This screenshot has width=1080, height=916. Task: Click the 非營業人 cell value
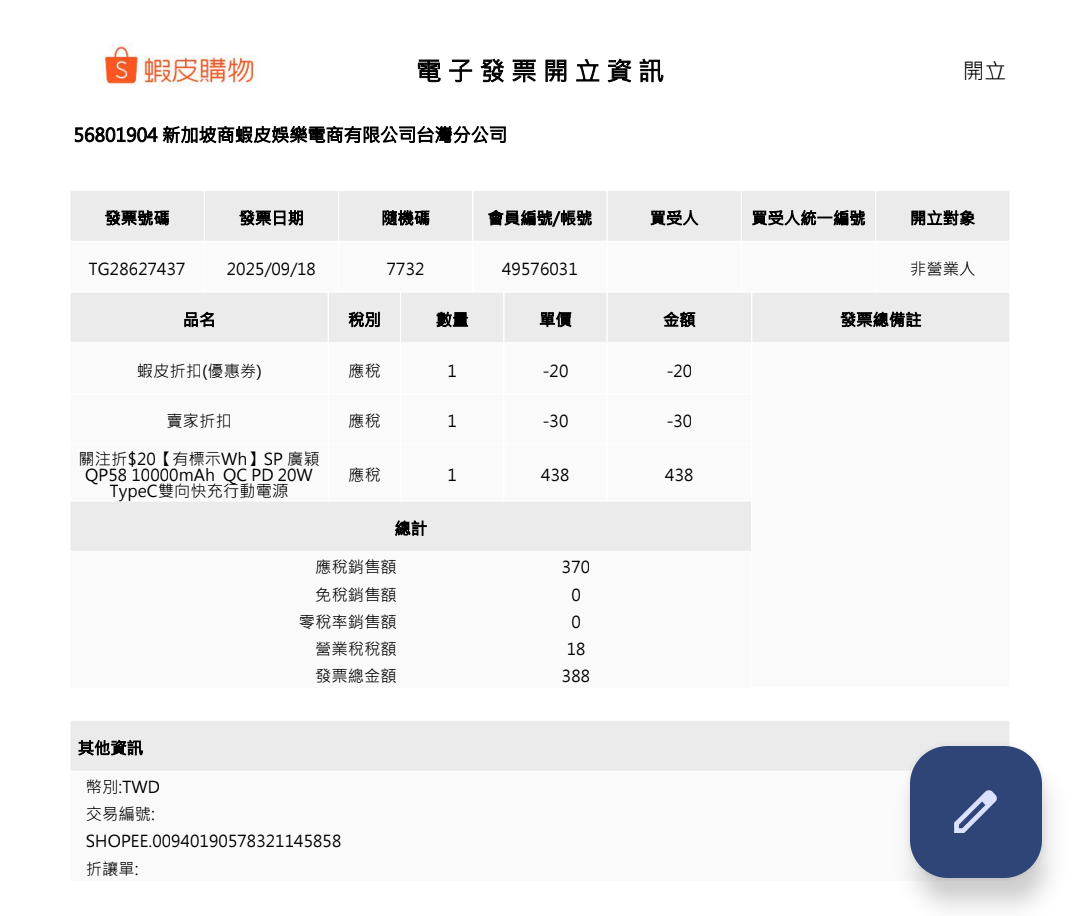(x=942, y=269)
